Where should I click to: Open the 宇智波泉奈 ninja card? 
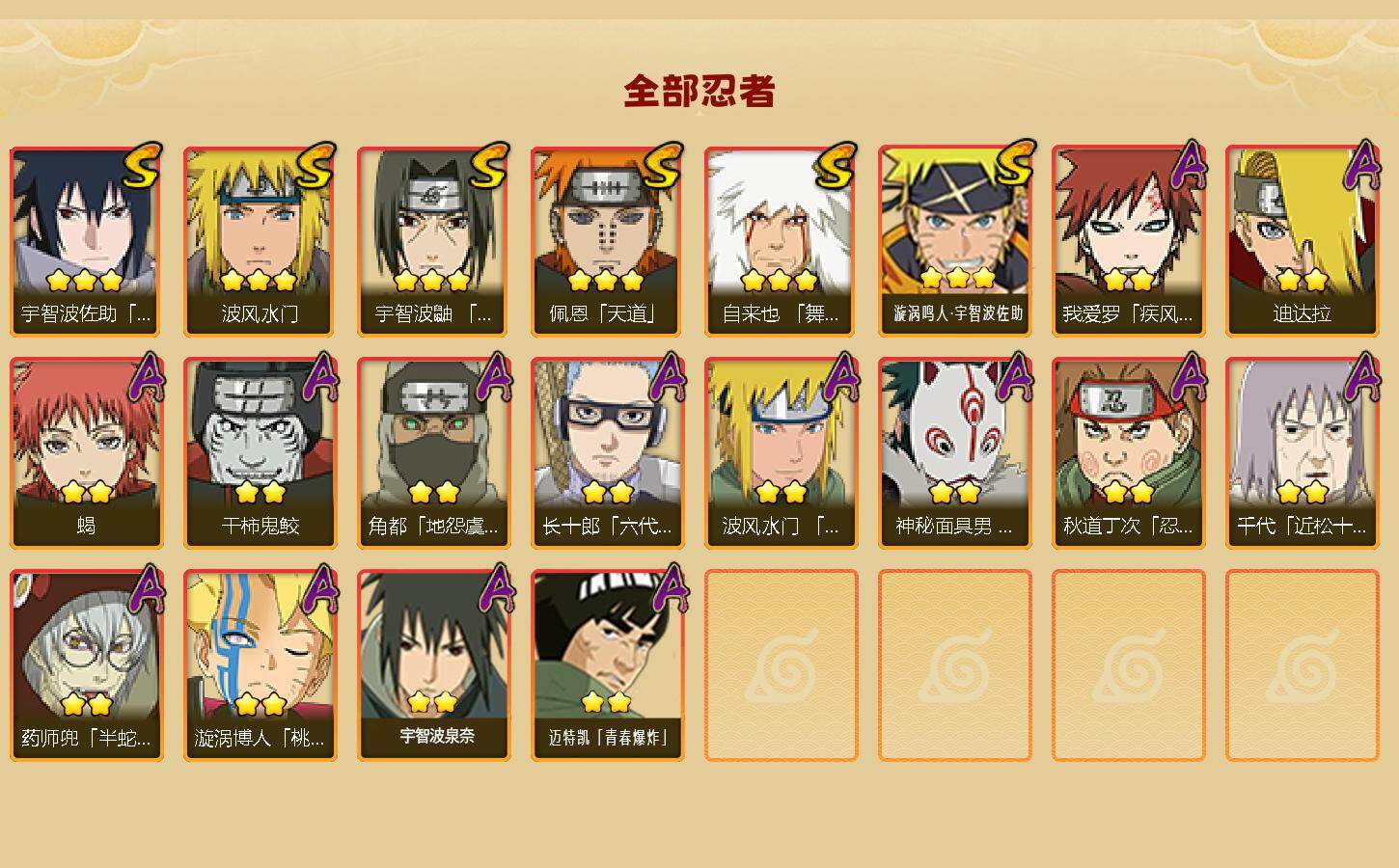[433, 665]
